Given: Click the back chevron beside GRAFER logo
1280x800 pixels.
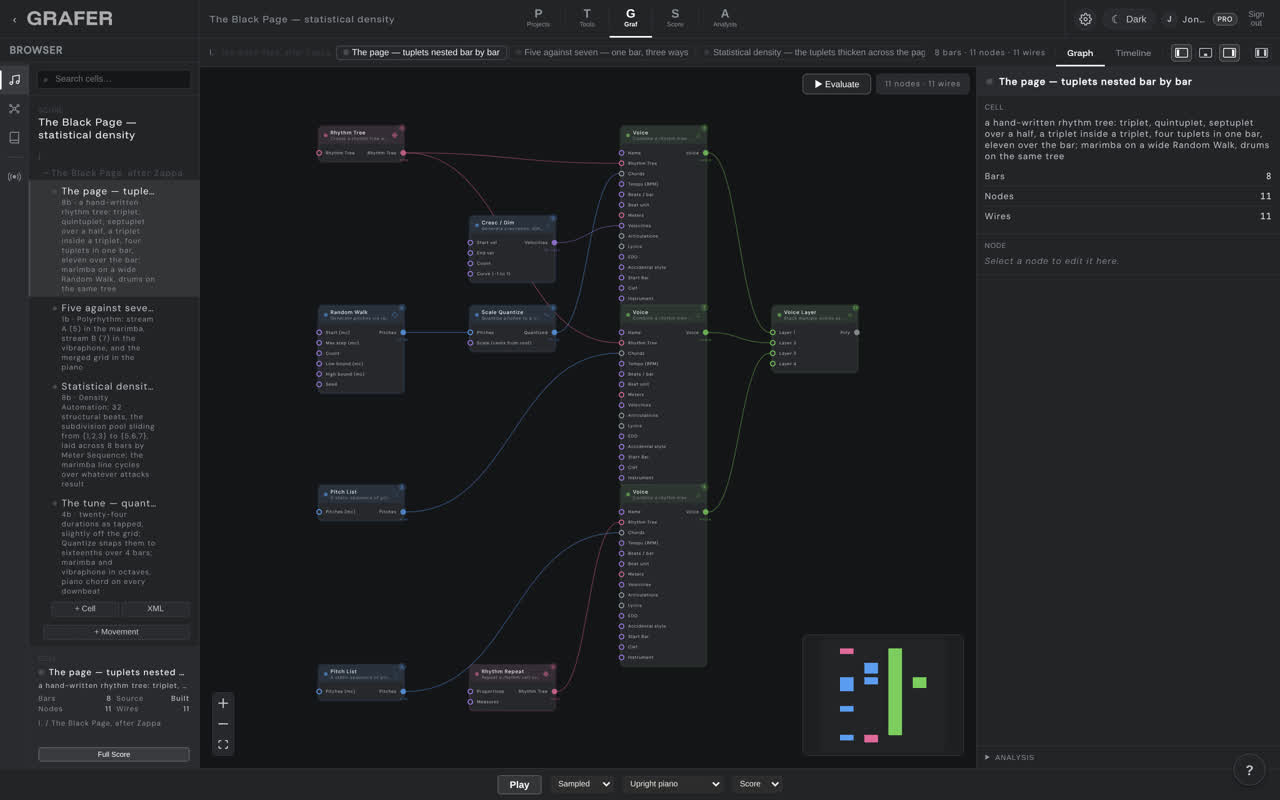Looking at the screenshot, I should pos(14,19).
